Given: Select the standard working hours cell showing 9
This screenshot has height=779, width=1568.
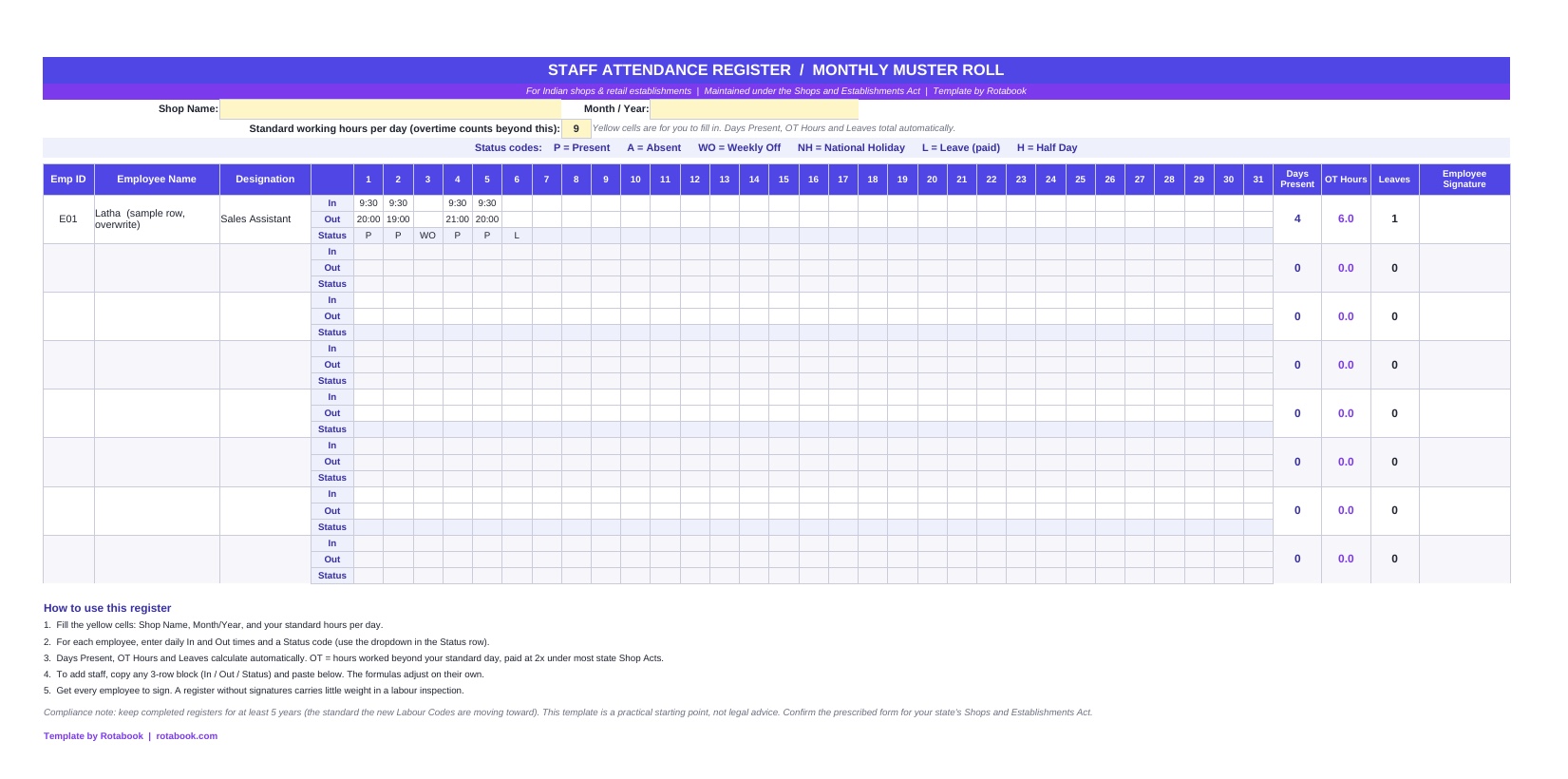Looking at the screenshot, I should [x=576, y=129].
